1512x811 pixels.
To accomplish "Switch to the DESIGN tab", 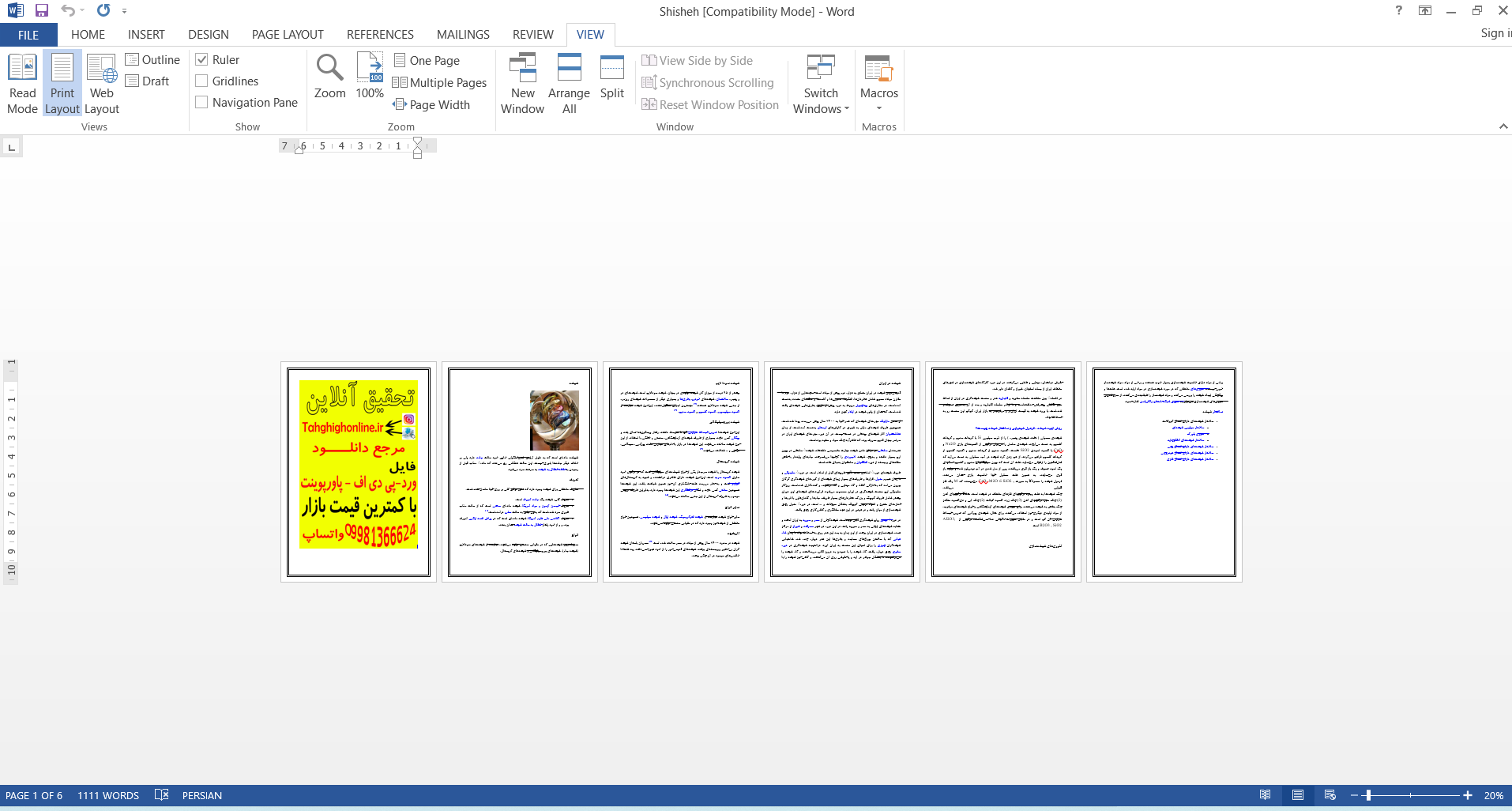I will (x=209, y=35).
